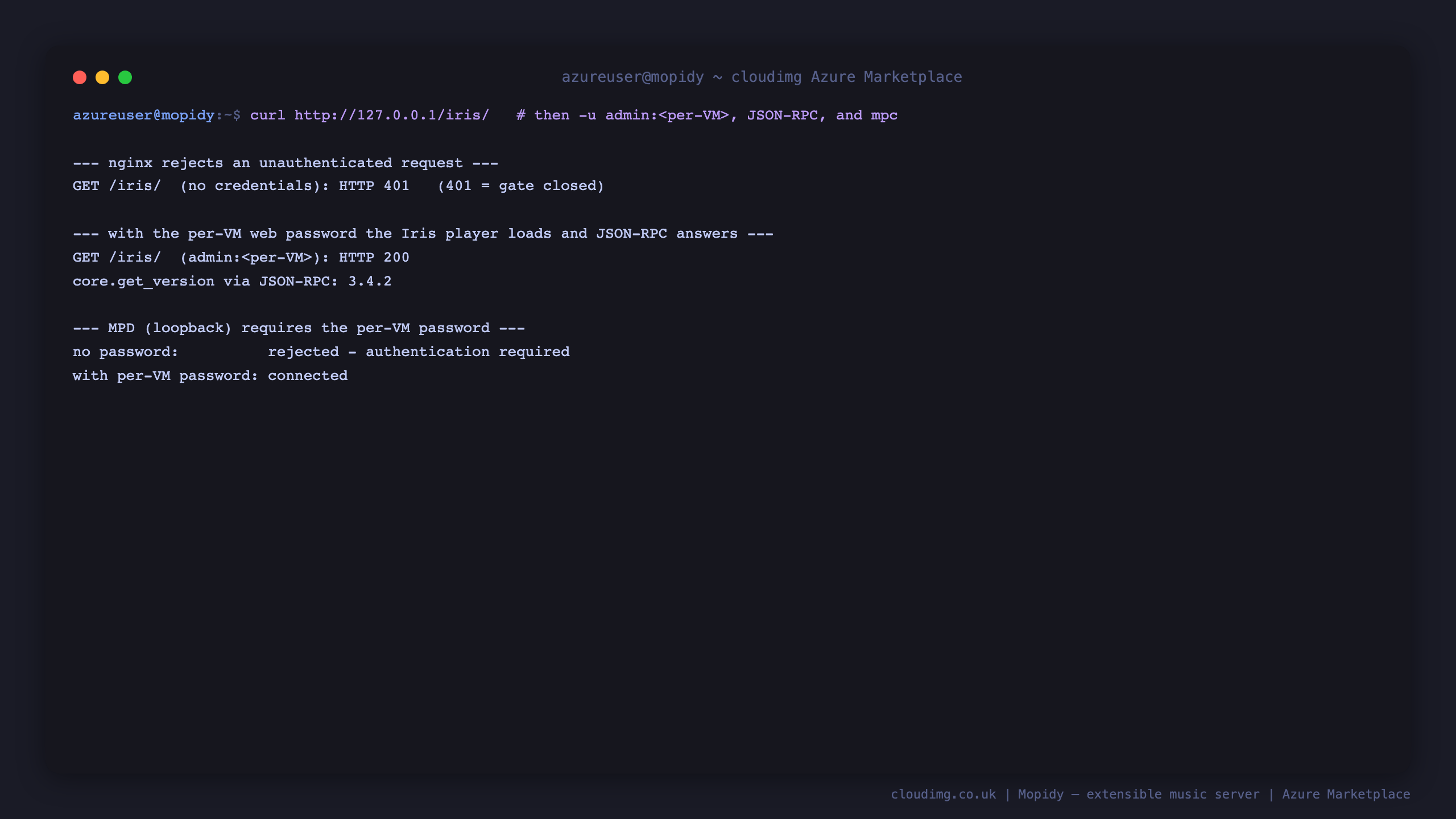Click the prompt 'azureuser@mopidy:~$'

click(156, 115)
